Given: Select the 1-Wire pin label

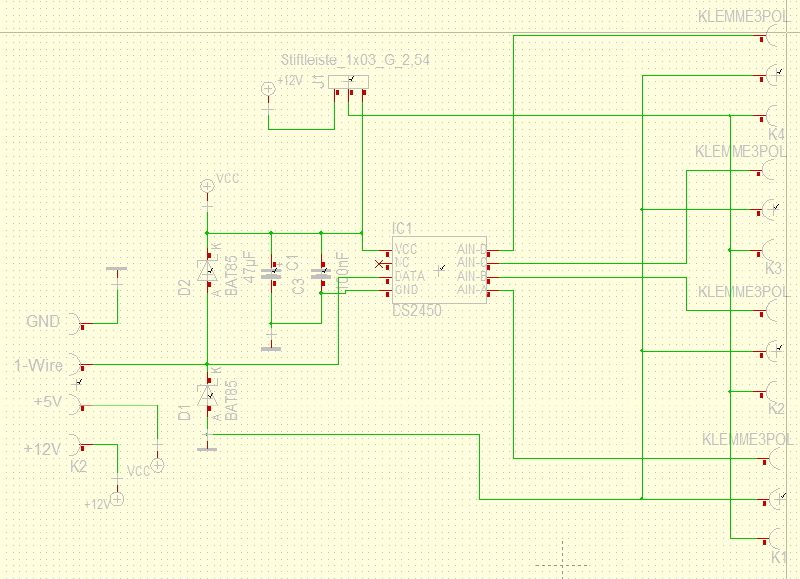Looking at the screenshot, I should click(x=38, y=365).
